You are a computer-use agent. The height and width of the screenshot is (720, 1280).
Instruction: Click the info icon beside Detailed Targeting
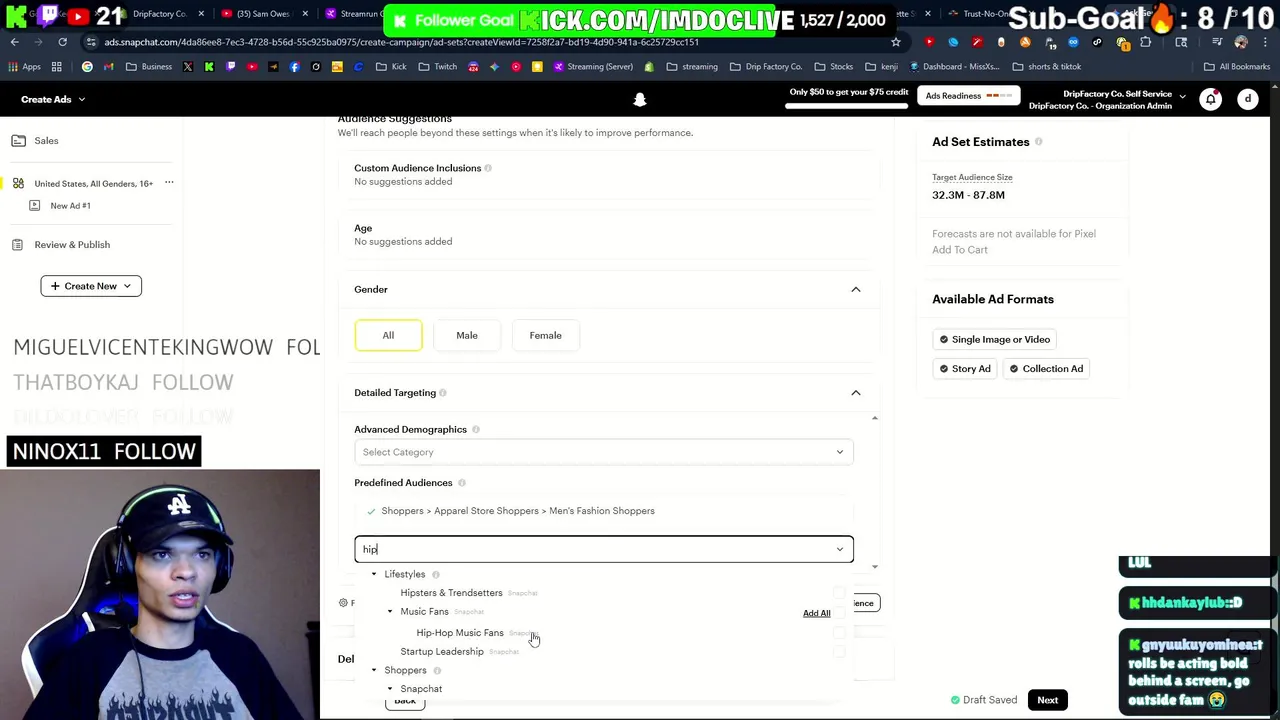[x=443, y=393]
